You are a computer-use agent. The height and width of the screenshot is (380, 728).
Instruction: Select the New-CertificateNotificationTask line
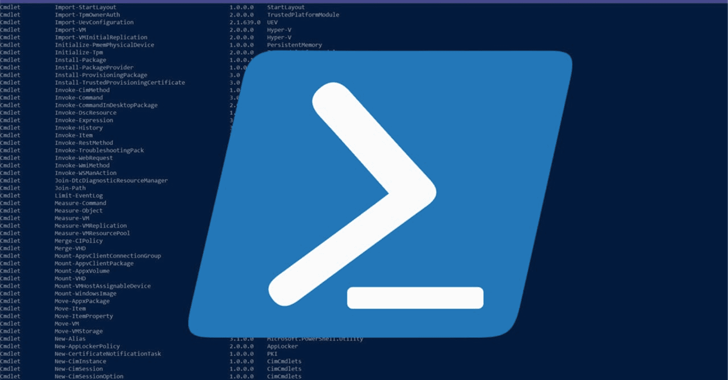pyautogui.click(x=108, y=354)
